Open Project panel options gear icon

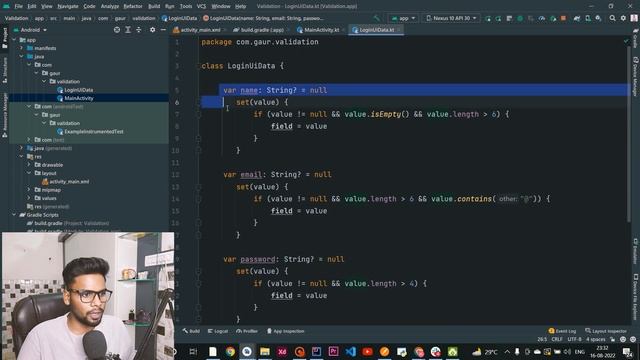[x=152, y=30]
